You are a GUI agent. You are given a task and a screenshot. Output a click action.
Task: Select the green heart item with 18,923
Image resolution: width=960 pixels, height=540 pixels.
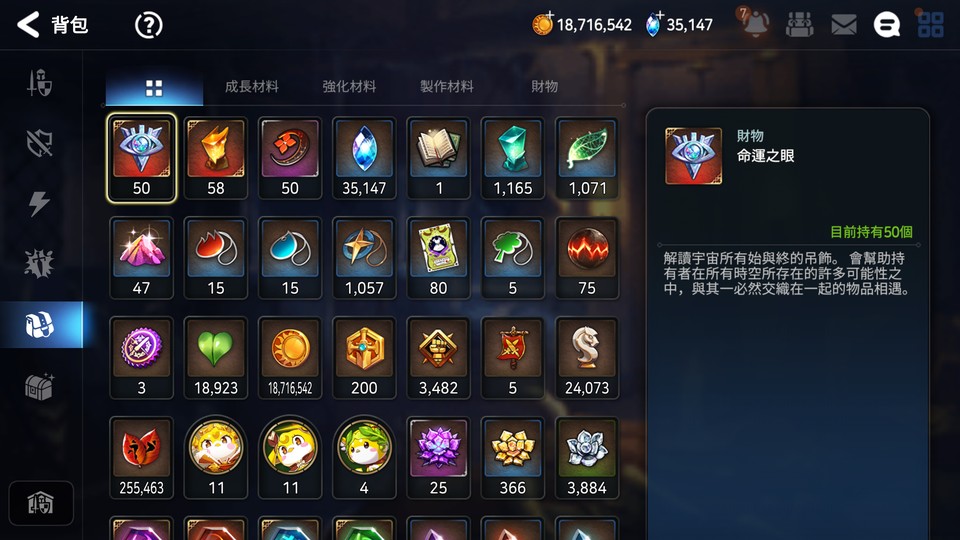pyautogui.click(x=216, y=358)
